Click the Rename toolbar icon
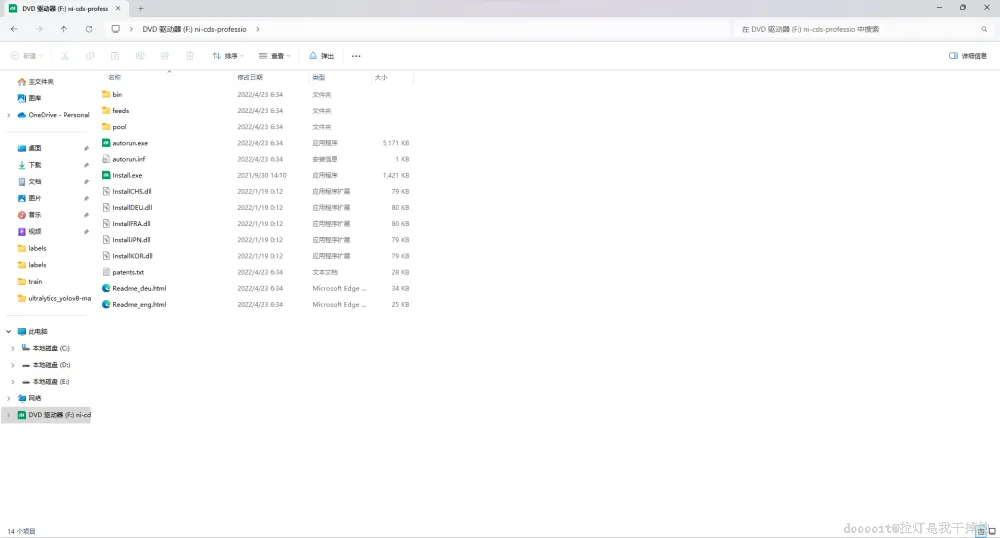The height and width of the screenshot is (538, 1000). 140,56
